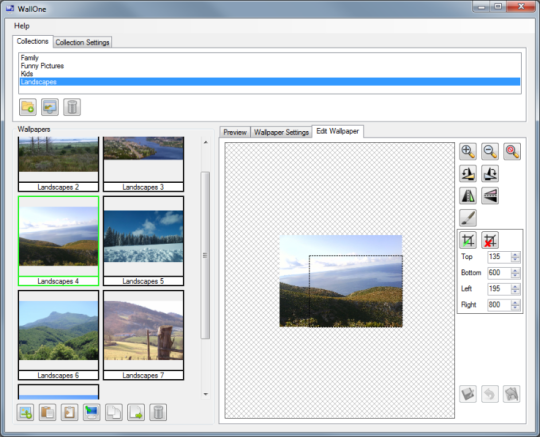
Task: Click the export wallpaper green arrow icon
Action: tap(136, 412)
